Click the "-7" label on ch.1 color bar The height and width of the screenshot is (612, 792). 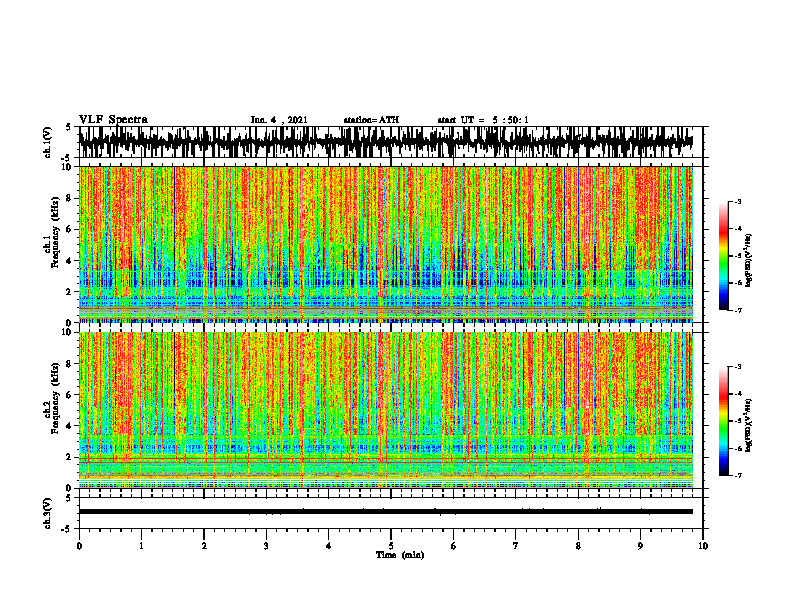tap(738, 310)
